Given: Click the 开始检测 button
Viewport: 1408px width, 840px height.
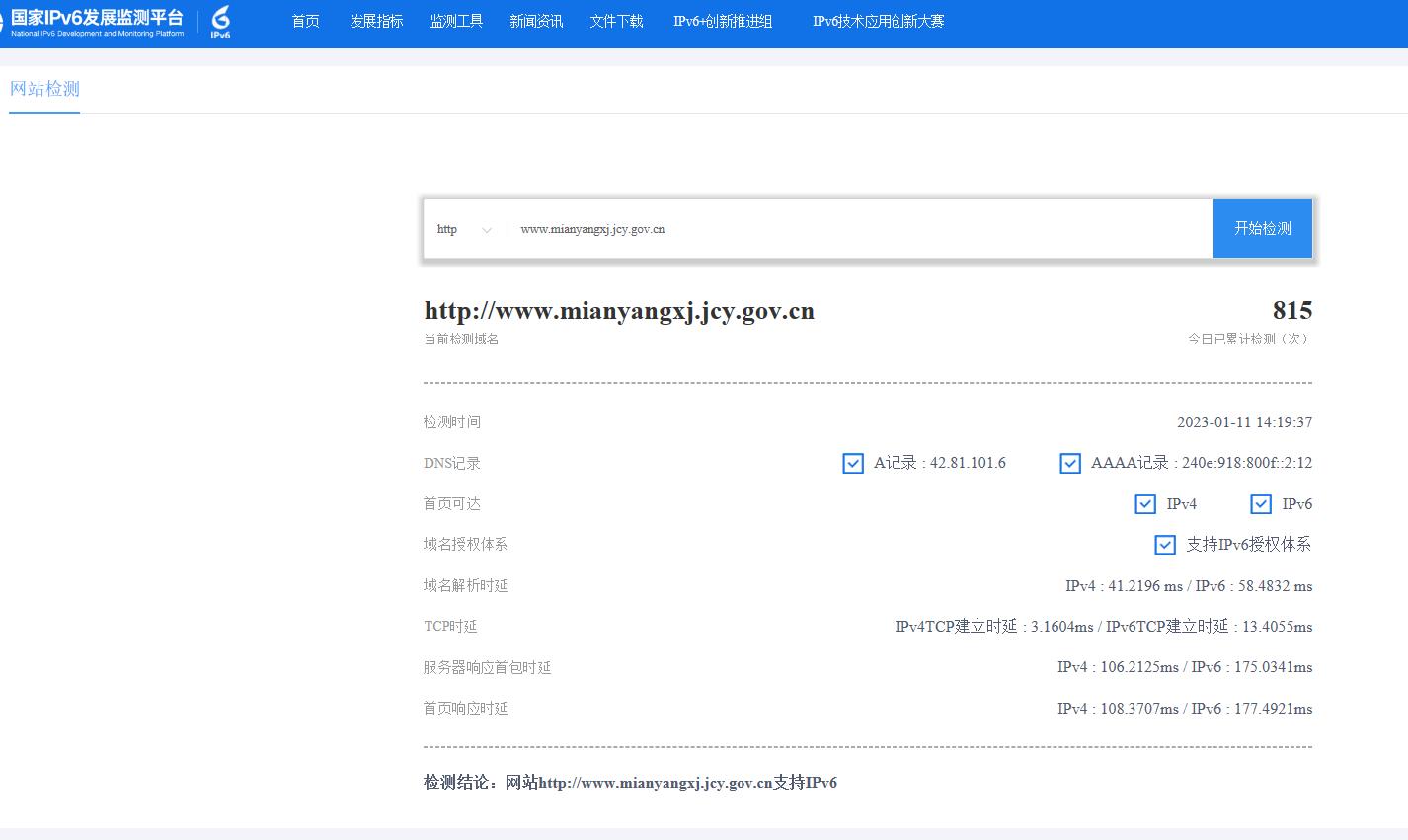Looking at the screenshot, I should (x=1263, y=228).
